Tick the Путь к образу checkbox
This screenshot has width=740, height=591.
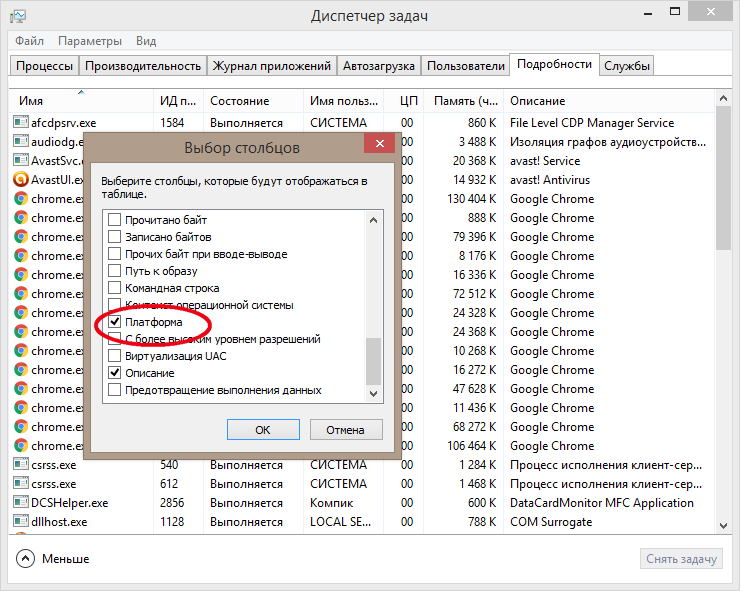click(x=114, y=270)
